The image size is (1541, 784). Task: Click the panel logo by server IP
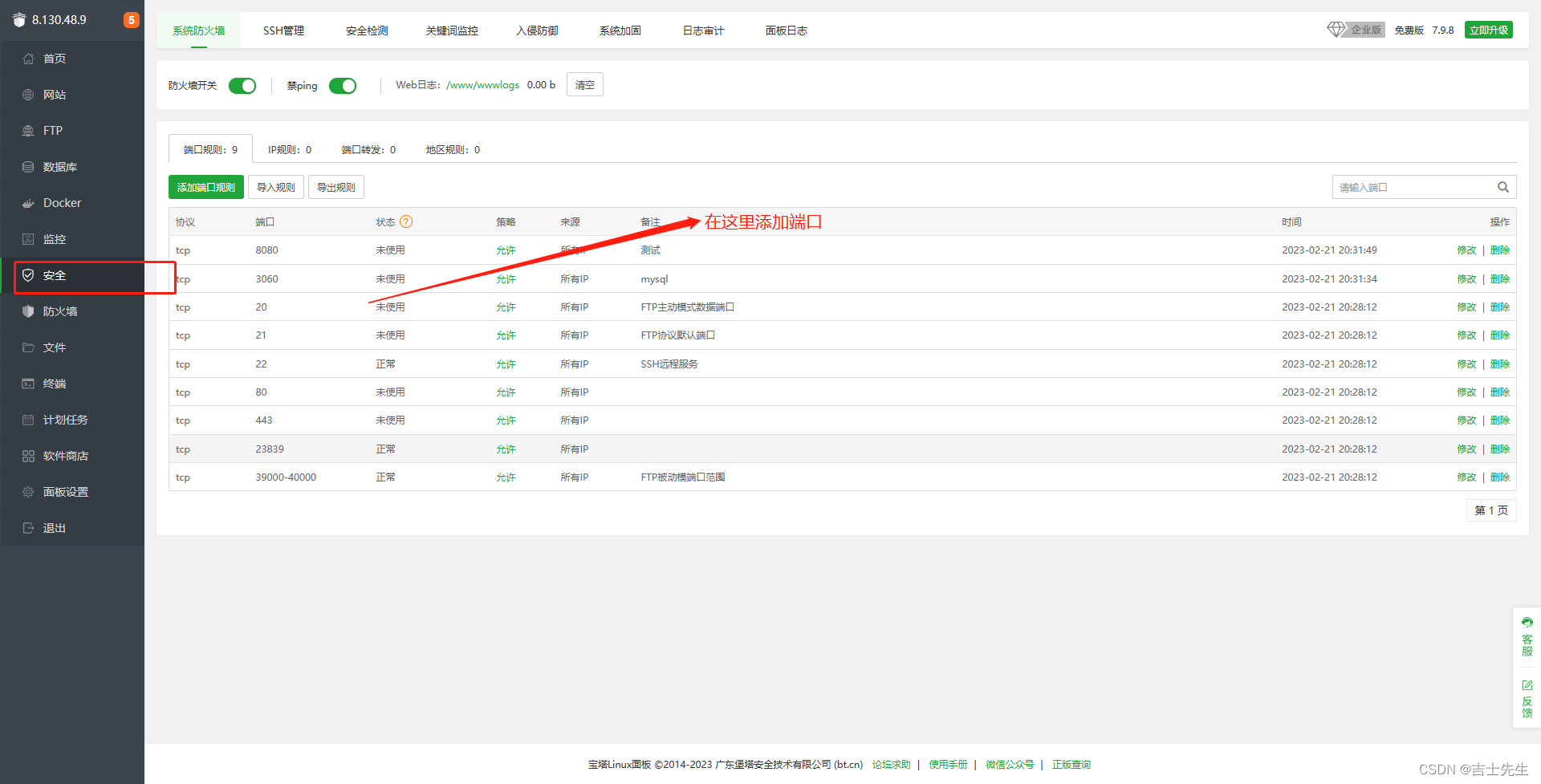click(x=19, y=20)
